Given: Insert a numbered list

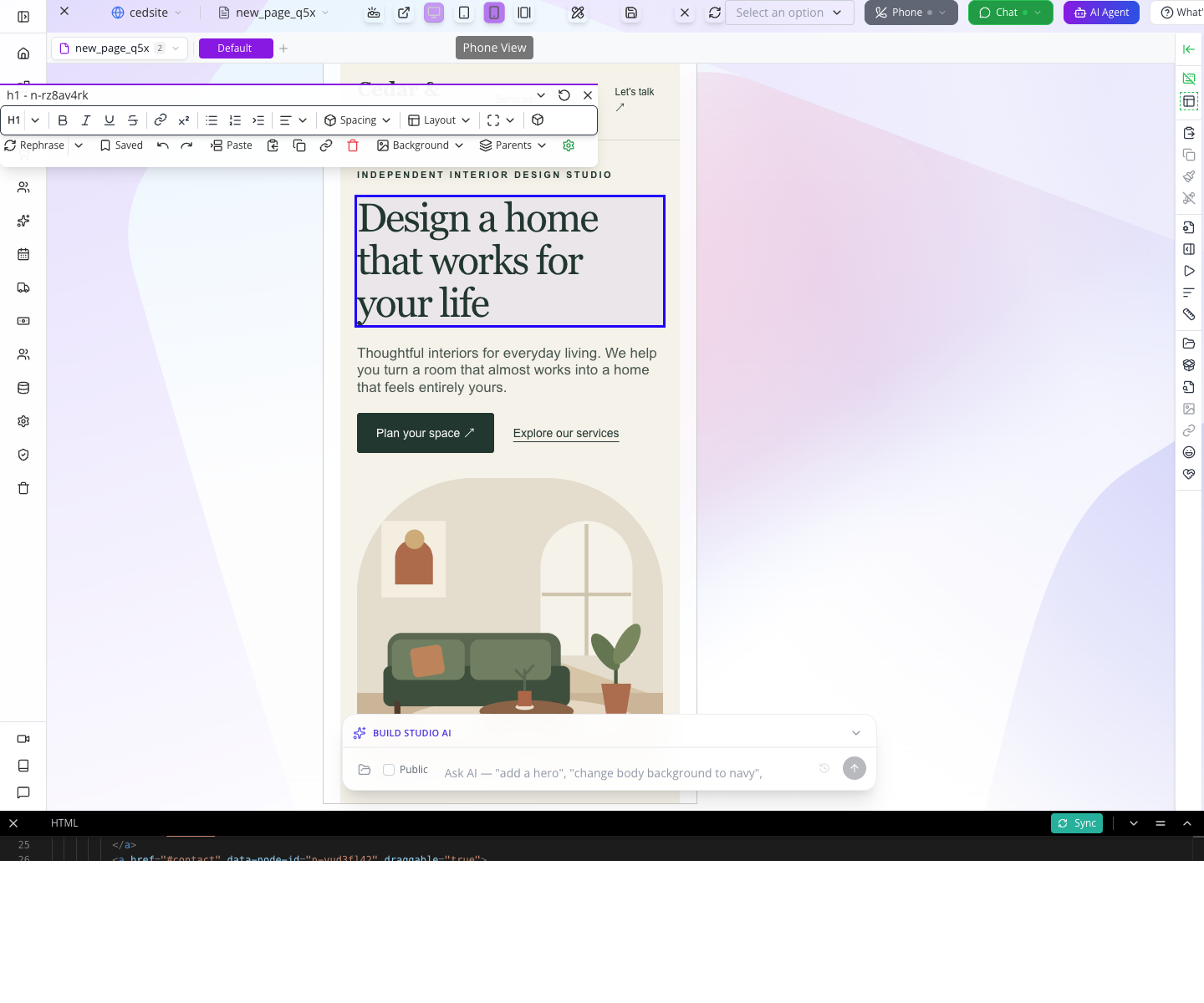Looking at the screenshot, I should coord(235,120).
